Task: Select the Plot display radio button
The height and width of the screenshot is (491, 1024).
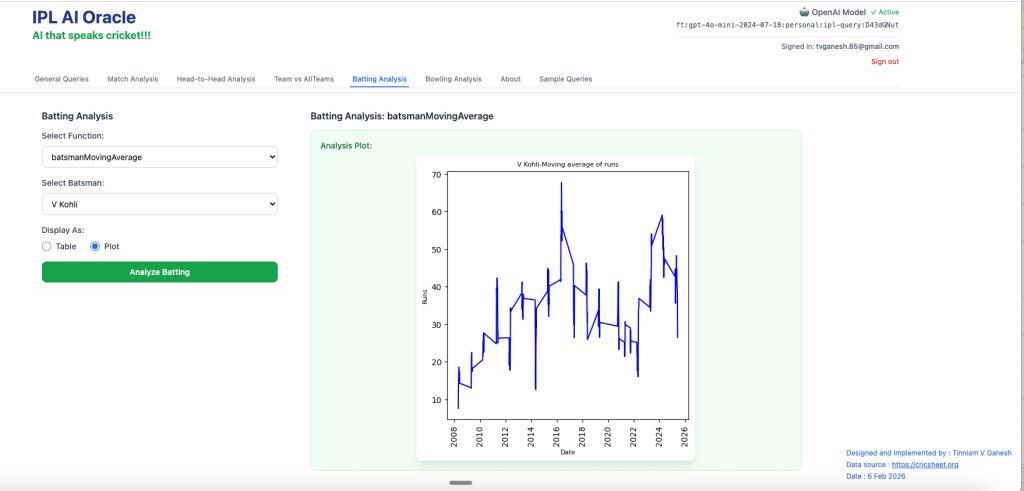Action: (95, 246)
